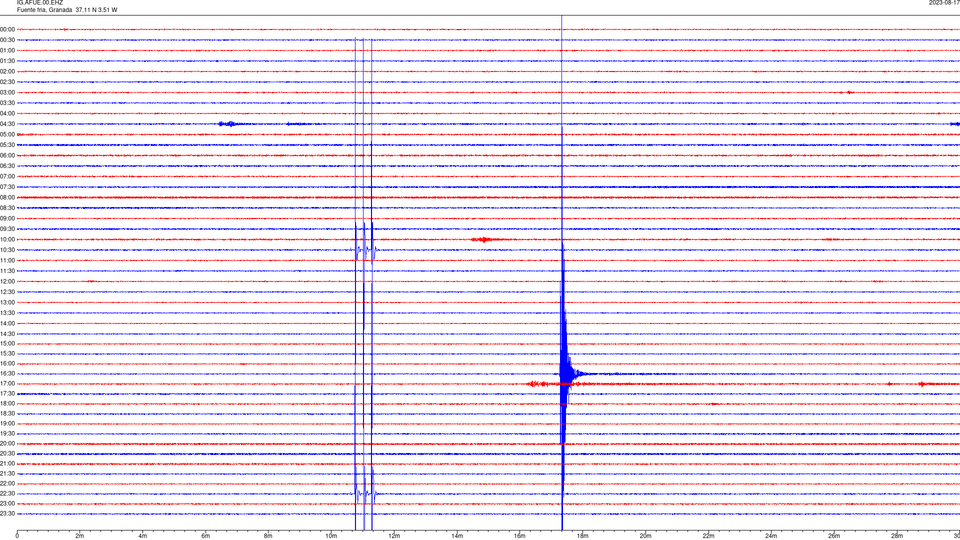This screenshot has height=540, width=960.
Task: Select the 01:00 time label
Action: pyautogui.click(x=7, y=50)
